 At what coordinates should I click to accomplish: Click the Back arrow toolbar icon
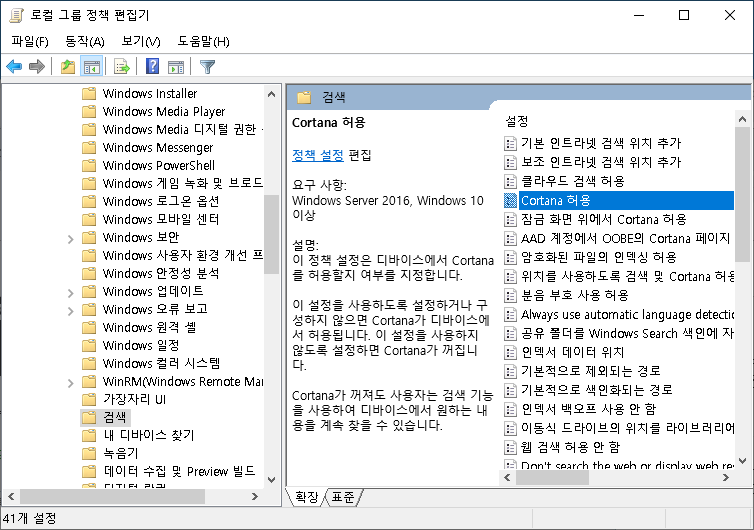point(14,67)
